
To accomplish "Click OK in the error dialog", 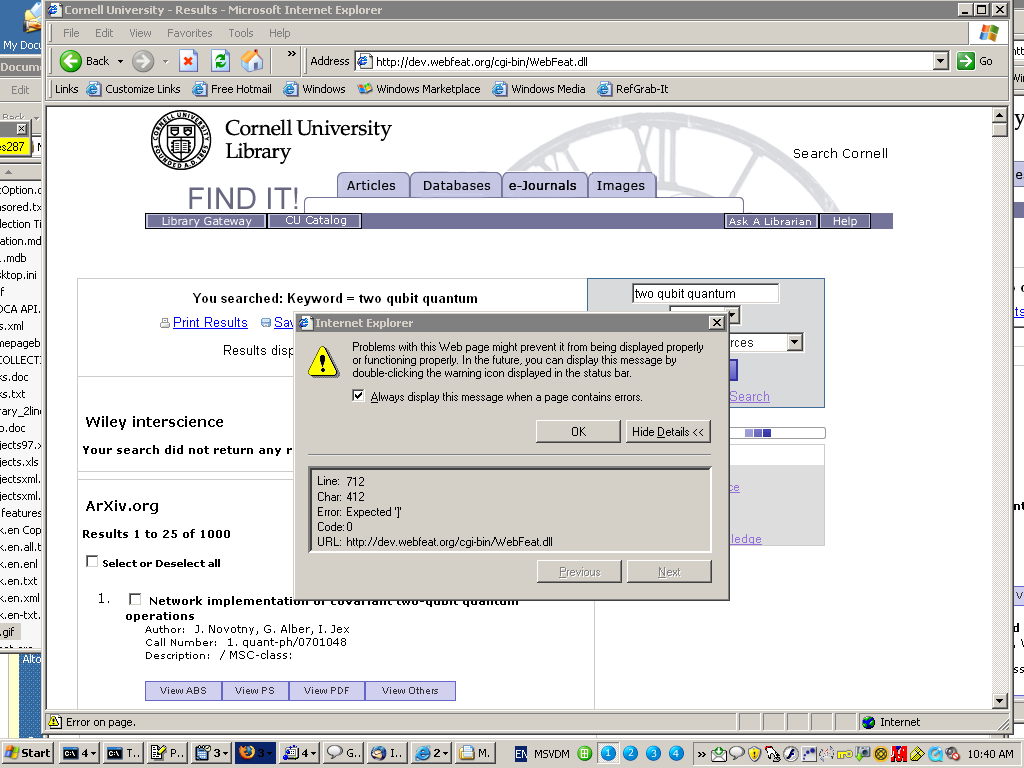I will (x=578, y=432).
